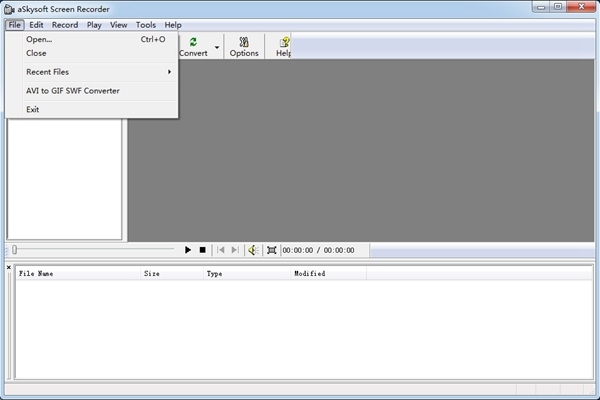This screenshot has width=600, height=400.
Task: Jump to the previous frame button
Action: click(x=221, y=250)
